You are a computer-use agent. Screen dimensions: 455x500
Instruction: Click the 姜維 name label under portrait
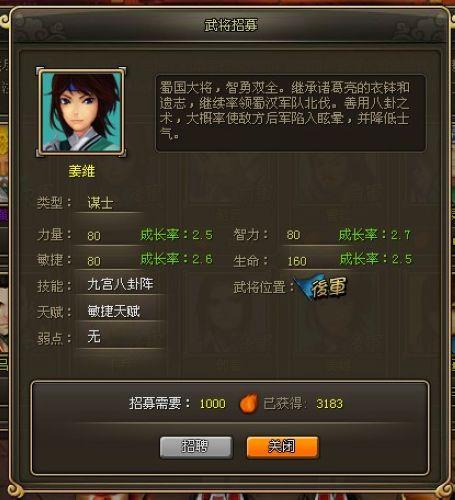point(82,171)
